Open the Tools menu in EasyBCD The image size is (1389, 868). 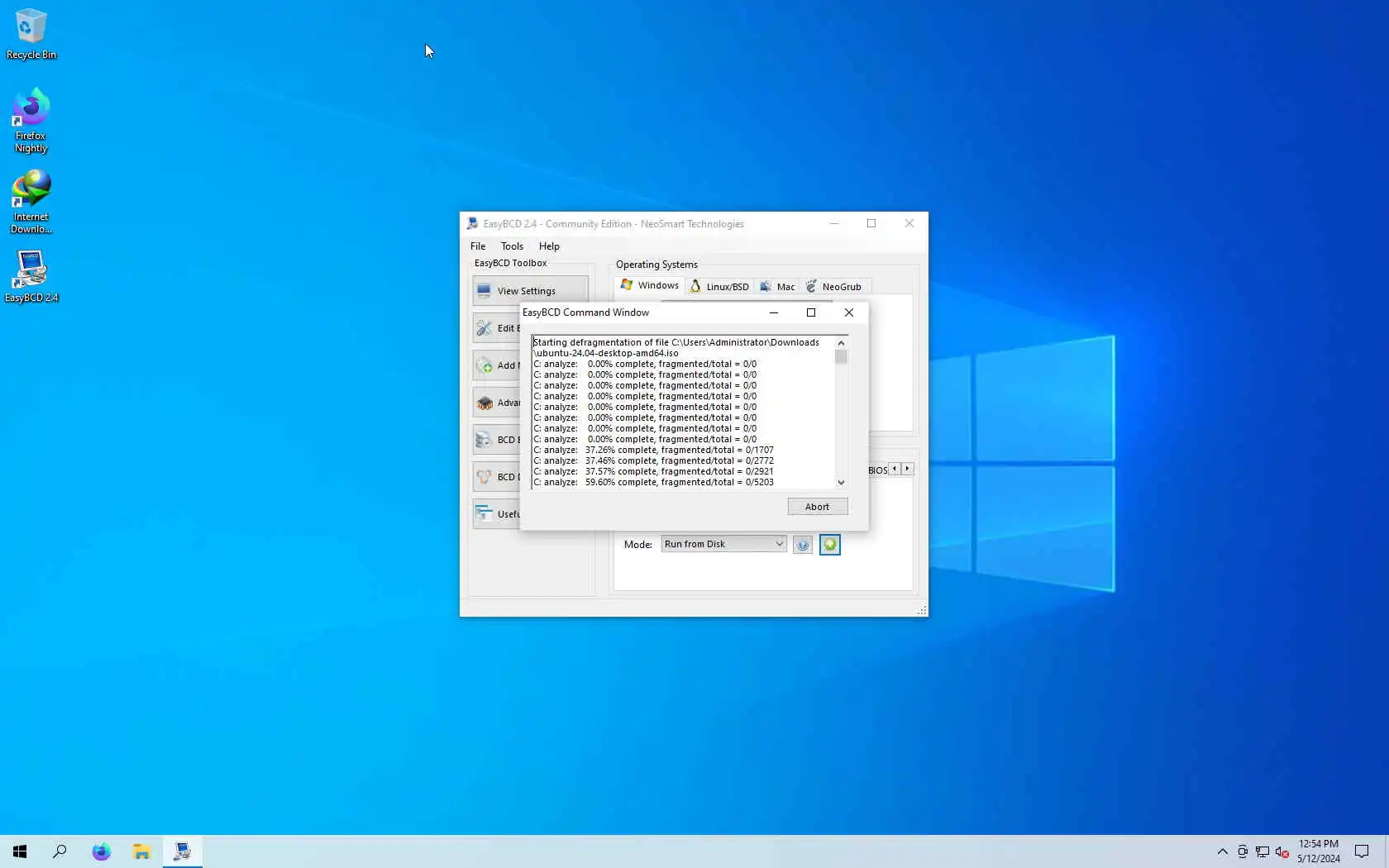512,246
